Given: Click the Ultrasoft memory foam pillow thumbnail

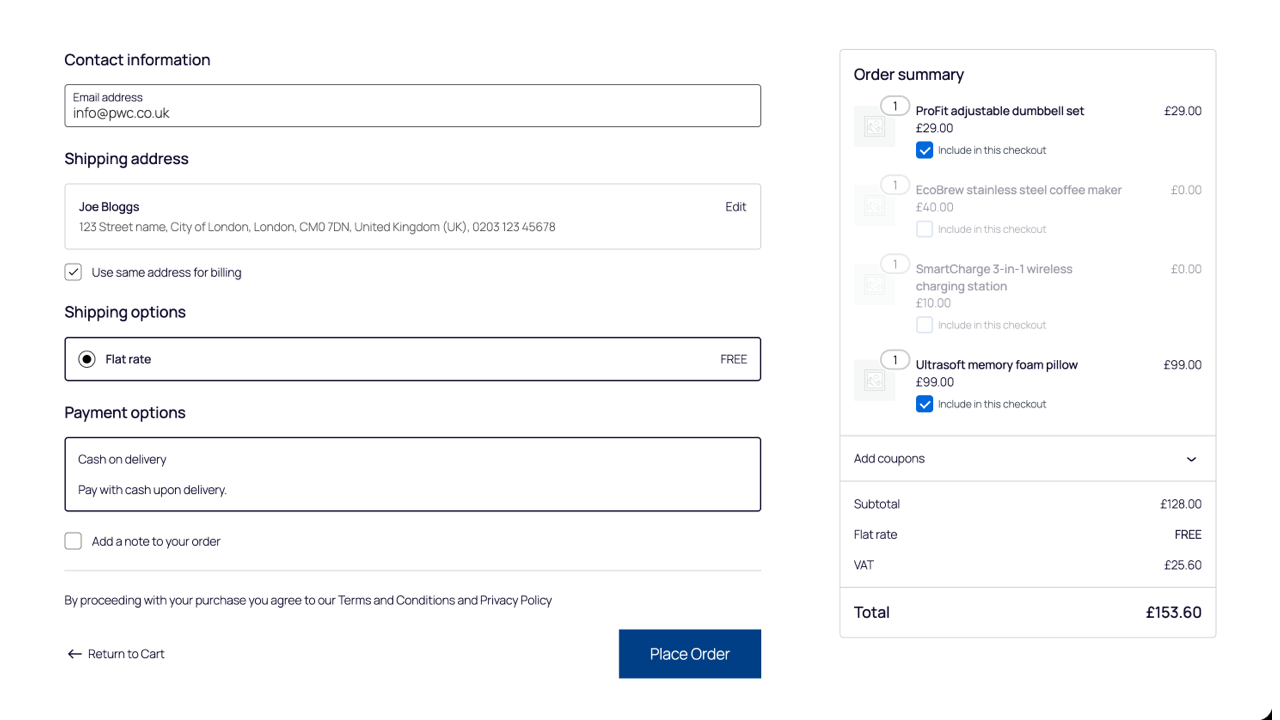Looking at the screenshot, I should (874, 380).
